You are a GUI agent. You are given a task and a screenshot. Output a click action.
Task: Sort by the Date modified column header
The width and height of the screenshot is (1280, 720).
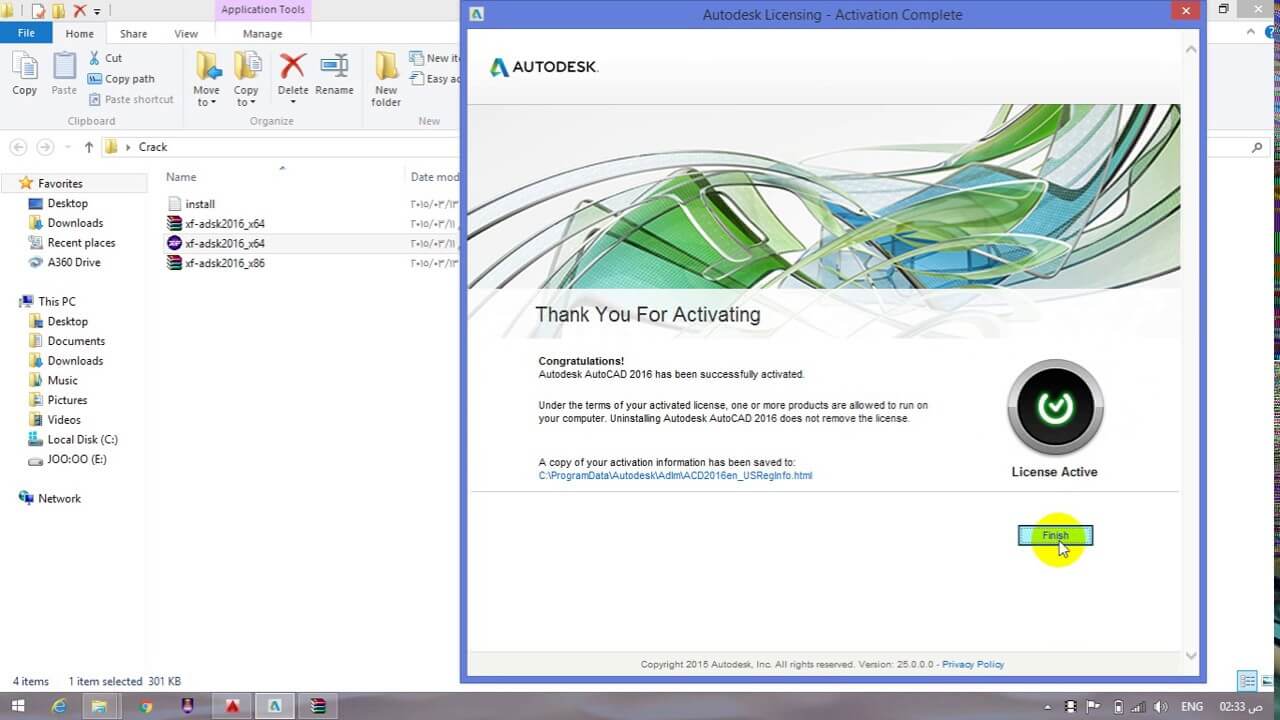tap(435, 177)
